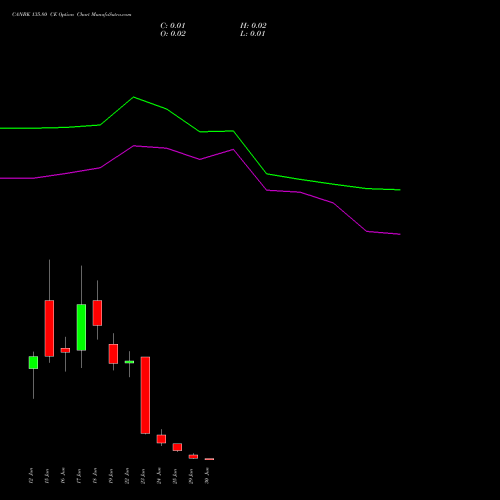This screenshot has height=500, width=500.
Task: Select the high value 'H: 0.02'
Action: [253, 26]
